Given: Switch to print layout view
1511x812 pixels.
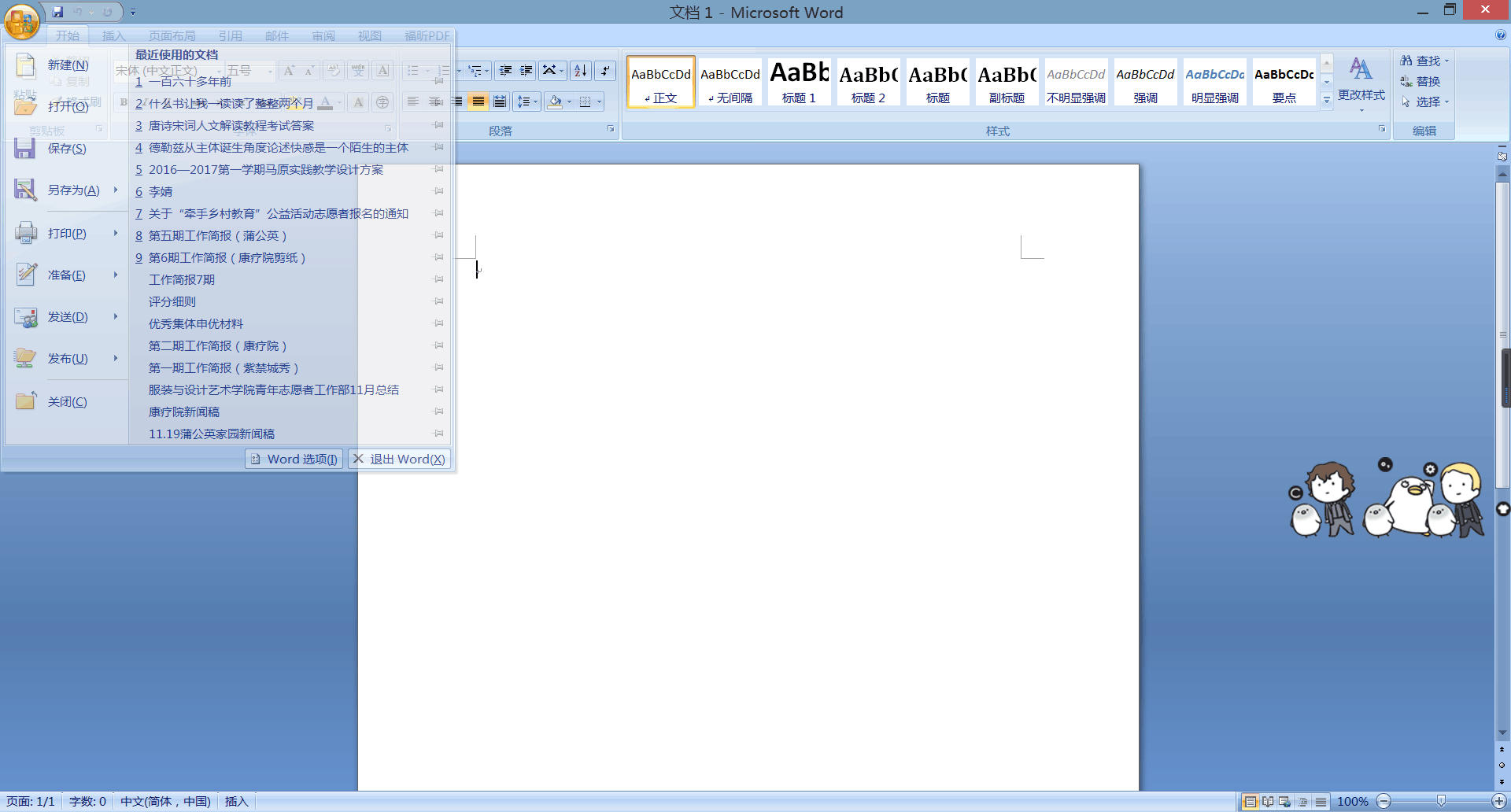Looking at the screenshot, I should click(1250, 801).
